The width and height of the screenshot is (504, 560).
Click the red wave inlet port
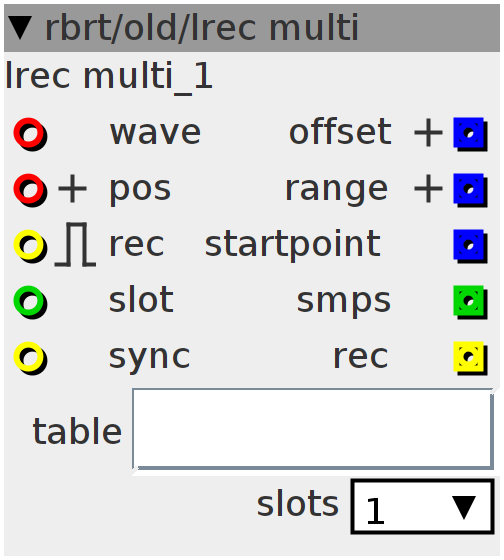pos(30,134)
